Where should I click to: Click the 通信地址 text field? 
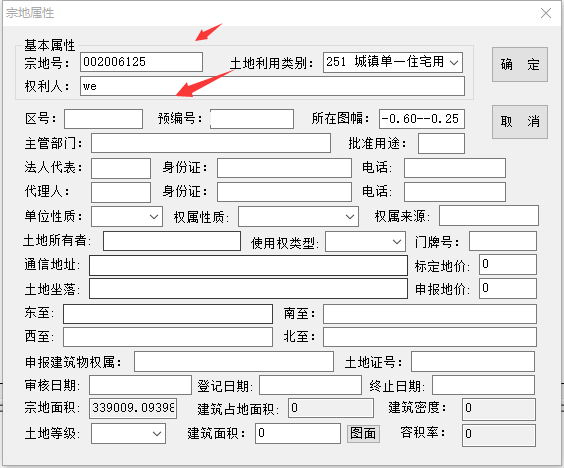click(248, 265)
